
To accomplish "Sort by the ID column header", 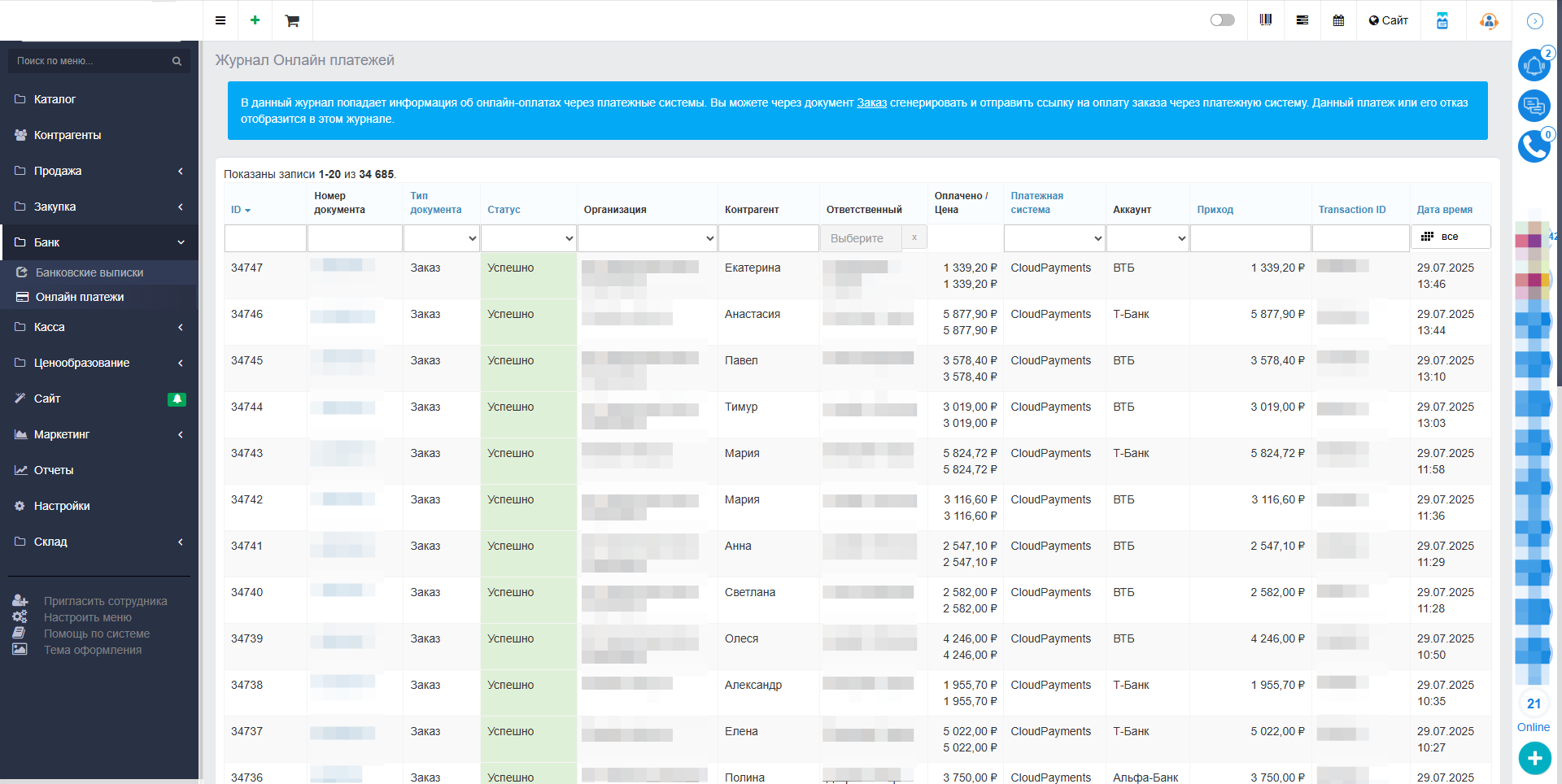I will [x=241, y=210].
